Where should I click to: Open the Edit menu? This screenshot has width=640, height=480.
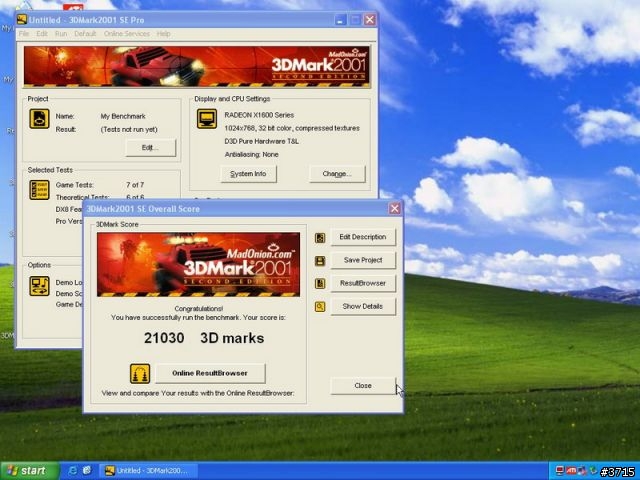click(x=42, y=33)
